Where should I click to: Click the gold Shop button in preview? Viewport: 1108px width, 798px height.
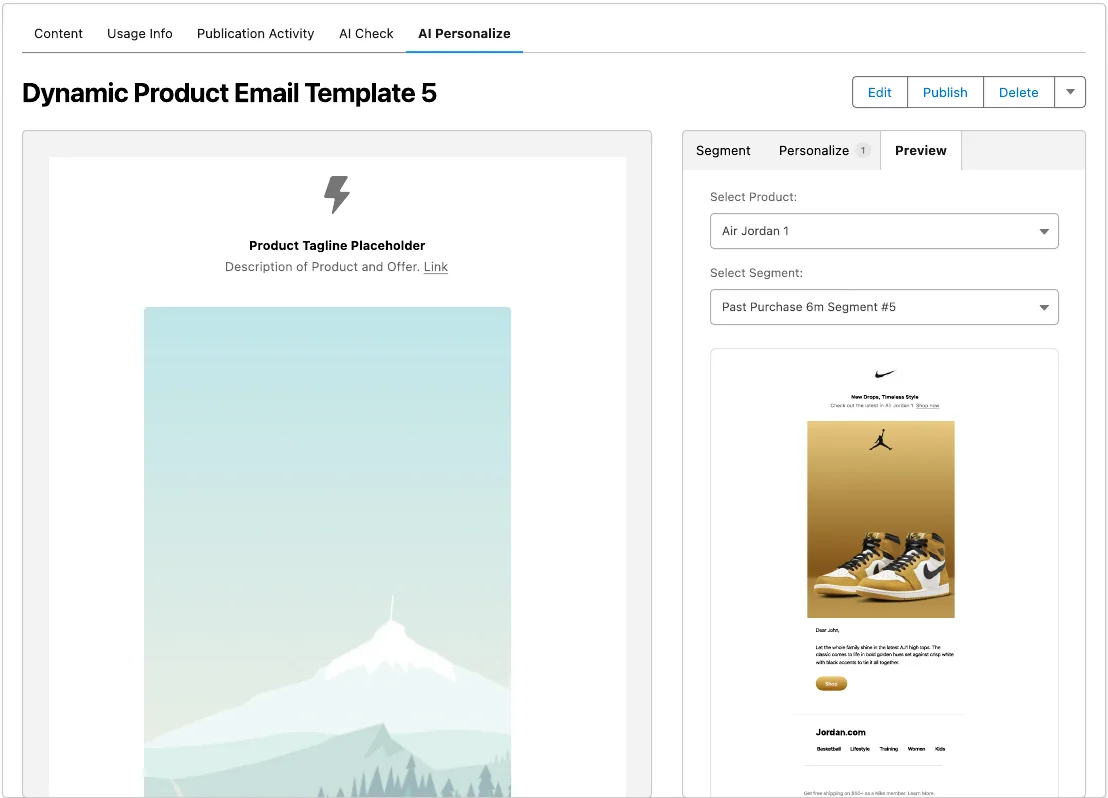[831, 683]
